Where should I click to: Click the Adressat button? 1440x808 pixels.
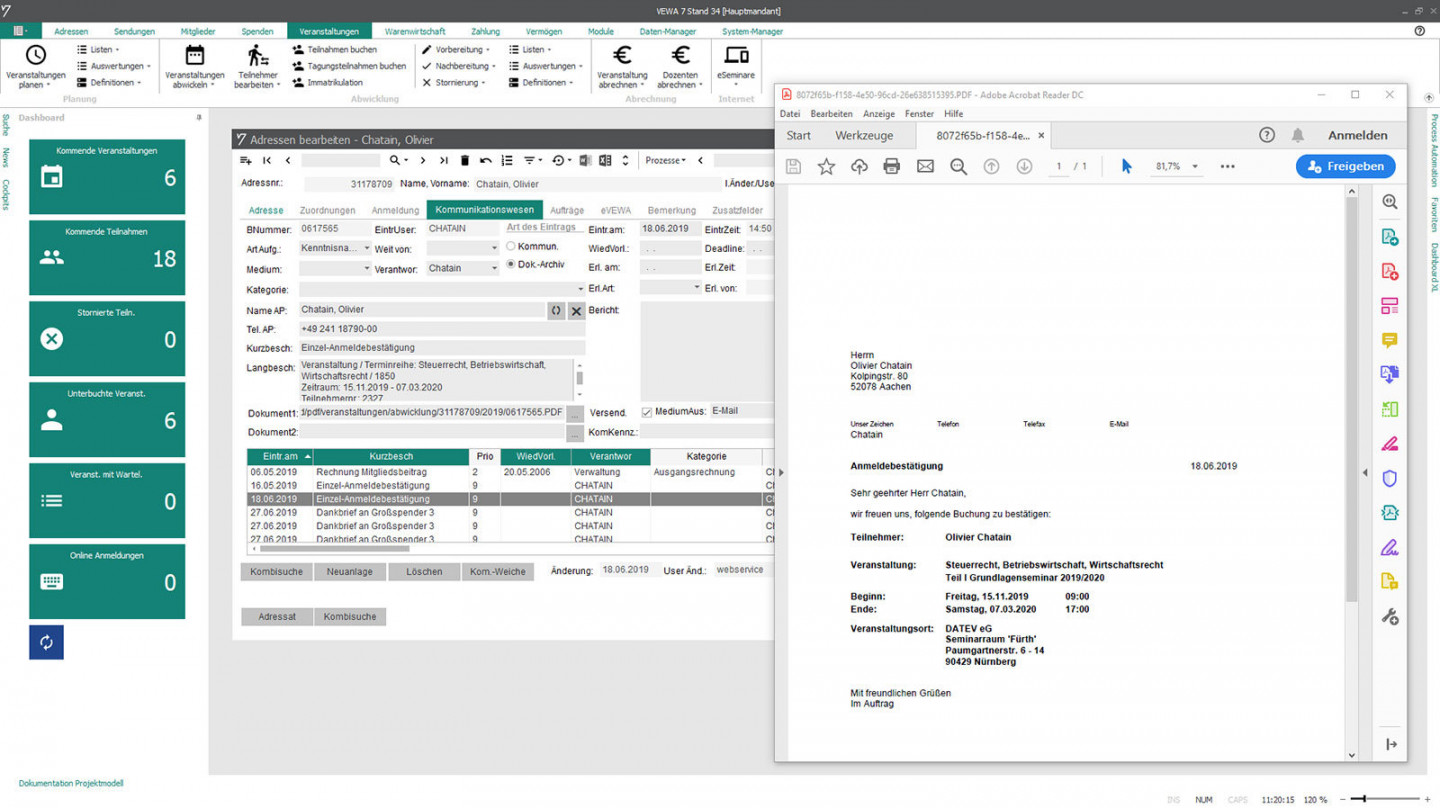pos(277,617)
